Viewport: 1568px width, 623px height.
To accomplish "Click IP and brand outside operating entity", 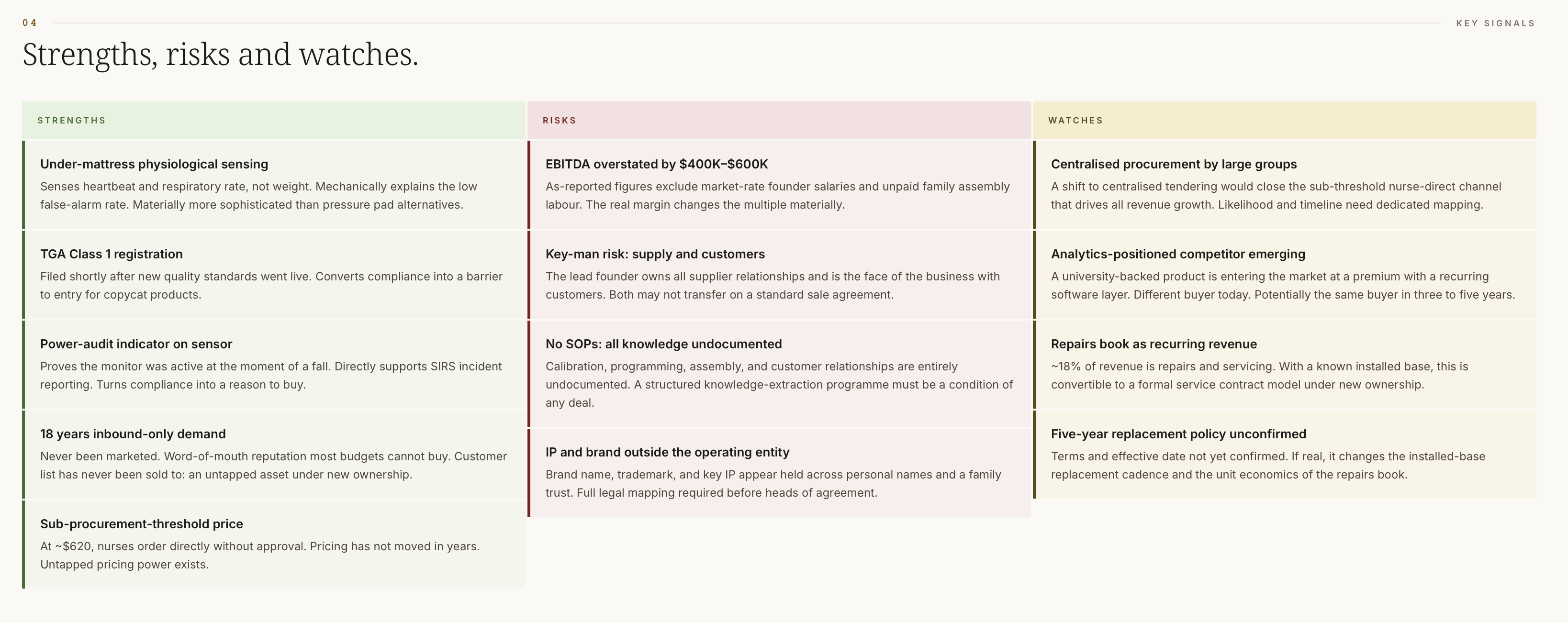I will tap(779, 473).
